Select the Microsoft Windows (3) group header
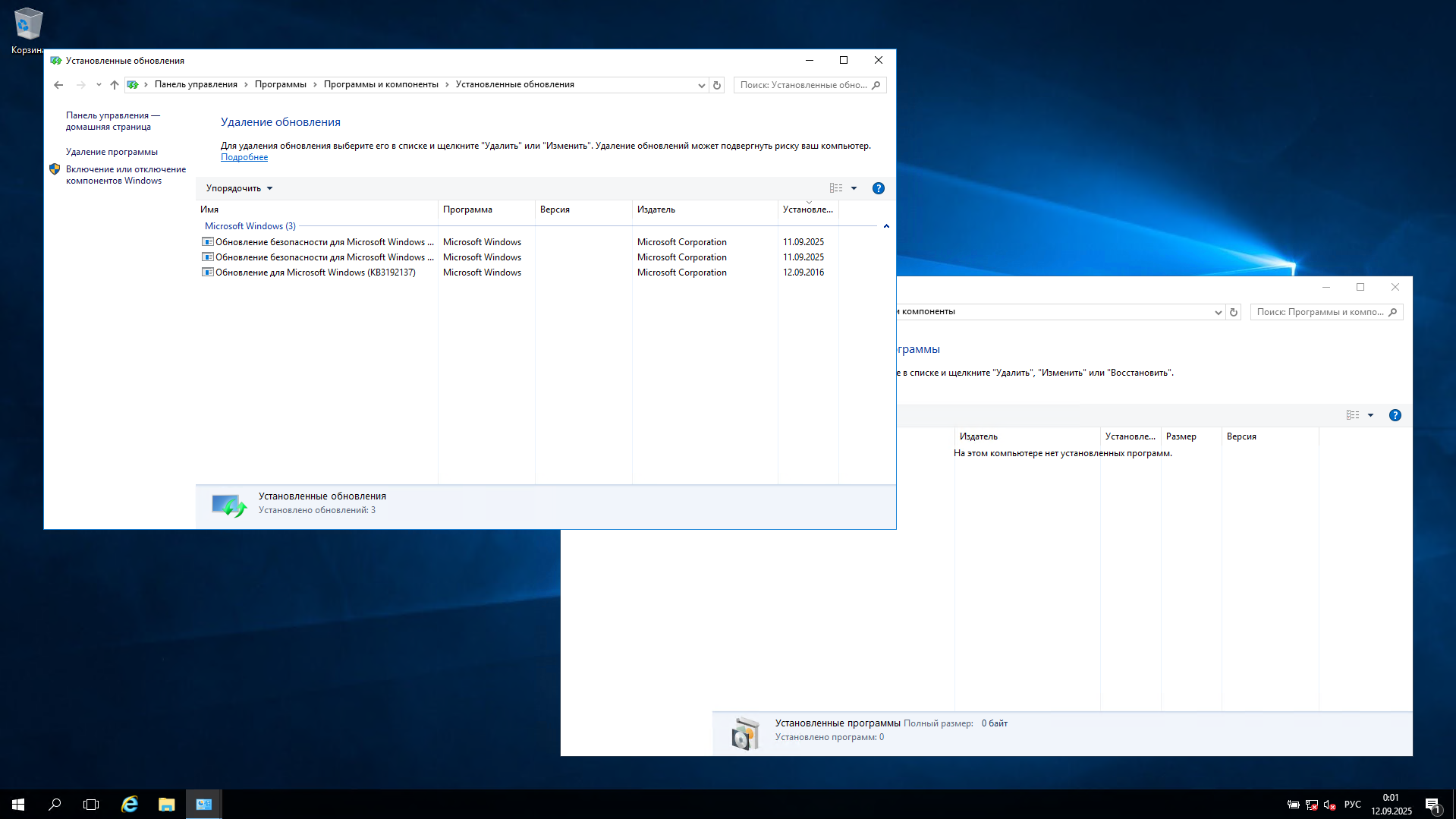 250,226
